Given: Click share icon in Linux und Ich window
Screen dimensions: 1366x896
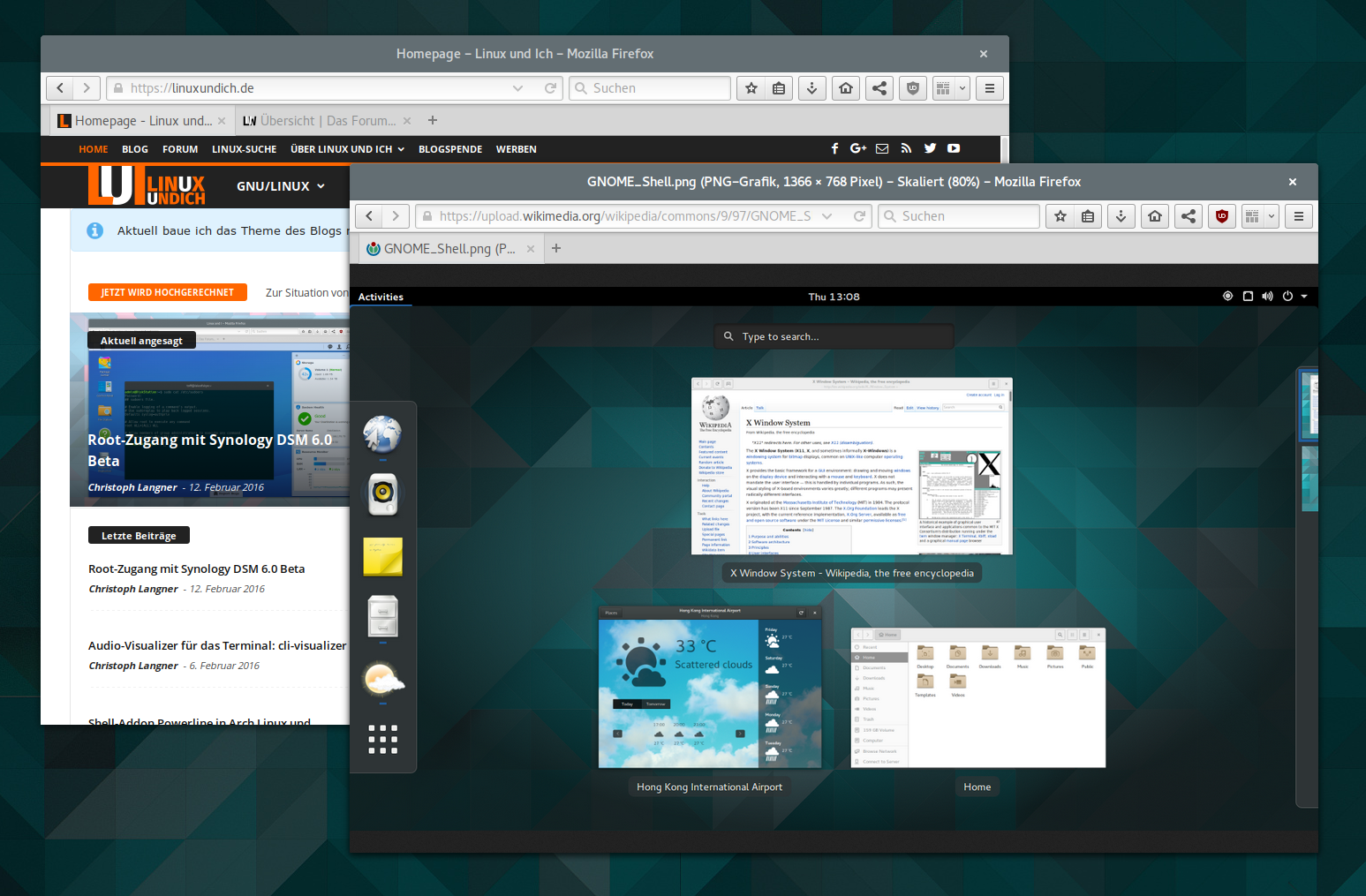Looking at the screenshot, I should click(x=879, y=88).
